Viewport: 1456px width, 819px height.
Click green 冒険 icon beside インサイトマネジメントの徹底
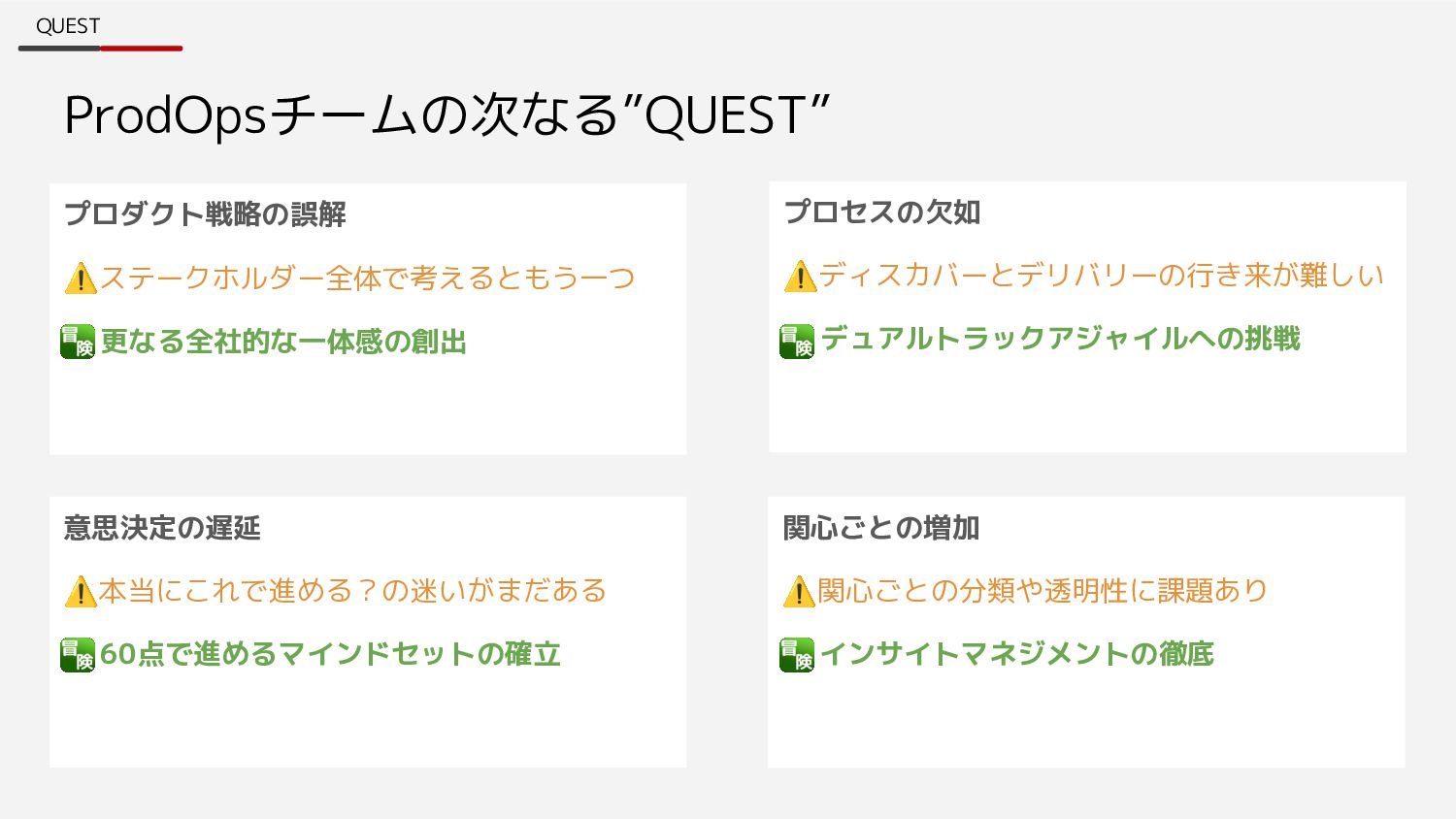tap(797, 655)
